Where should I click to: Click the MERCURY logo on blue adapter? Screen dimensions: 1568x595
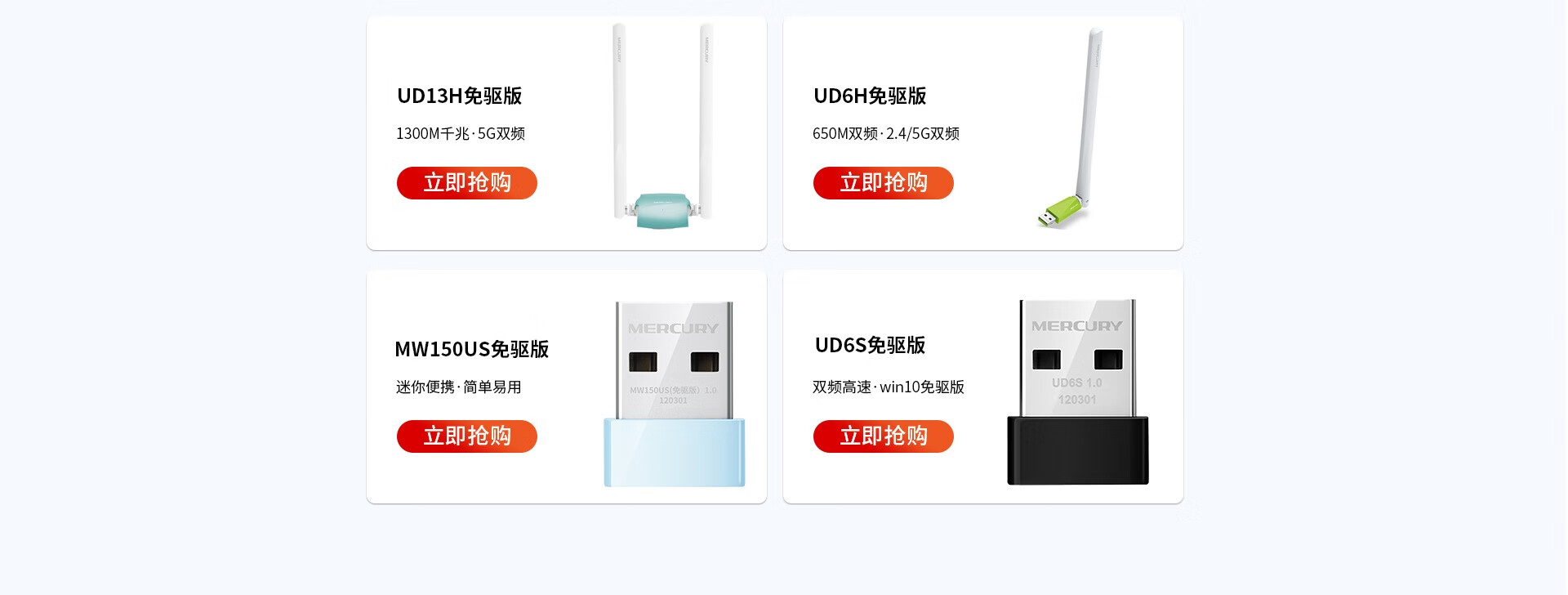click(x=674, y=329)
